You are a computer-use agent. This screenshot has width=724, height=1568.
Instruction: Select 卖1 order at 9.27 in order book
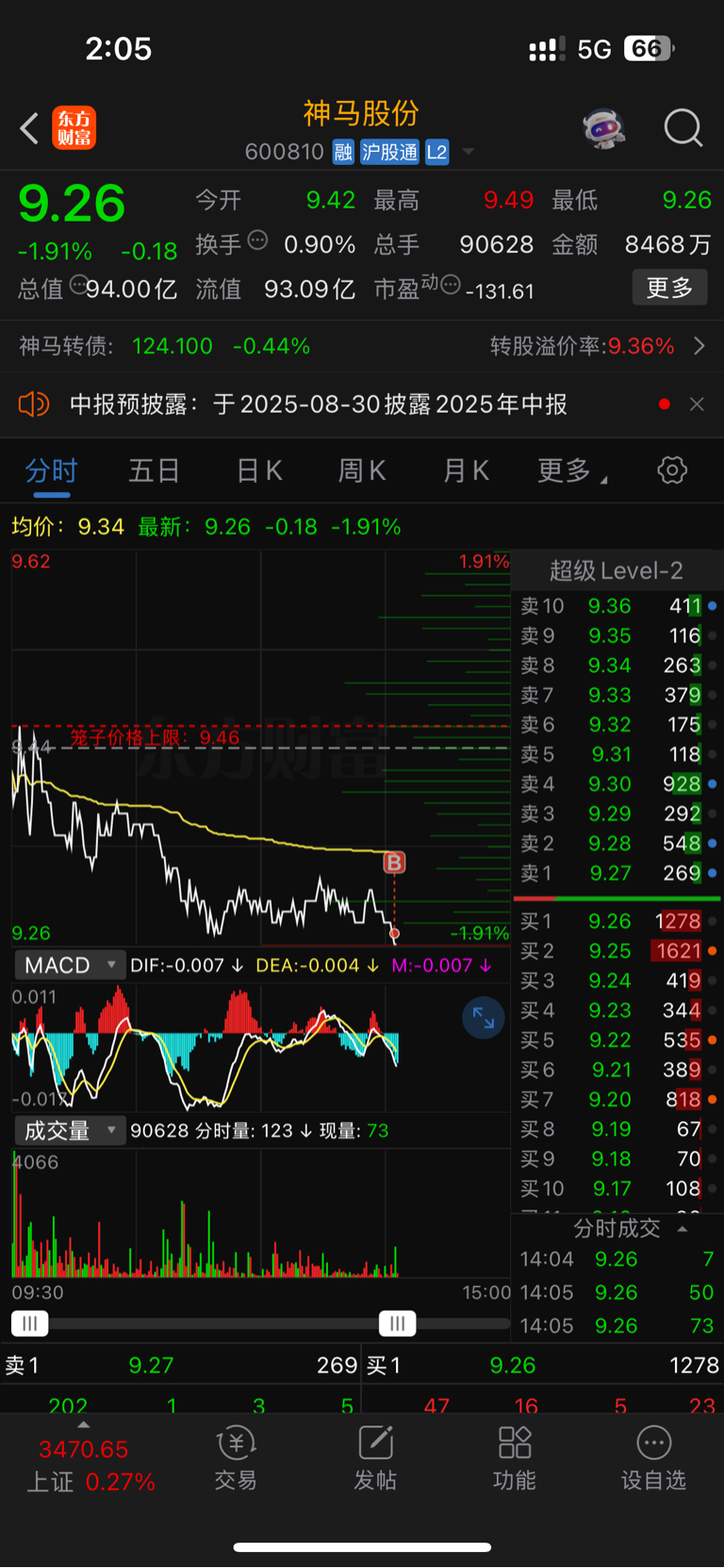coord(617,873)
